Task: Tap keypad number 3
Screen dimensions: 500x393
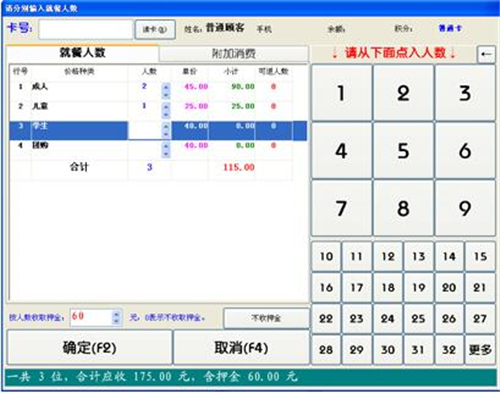Action: coord(465,93)
